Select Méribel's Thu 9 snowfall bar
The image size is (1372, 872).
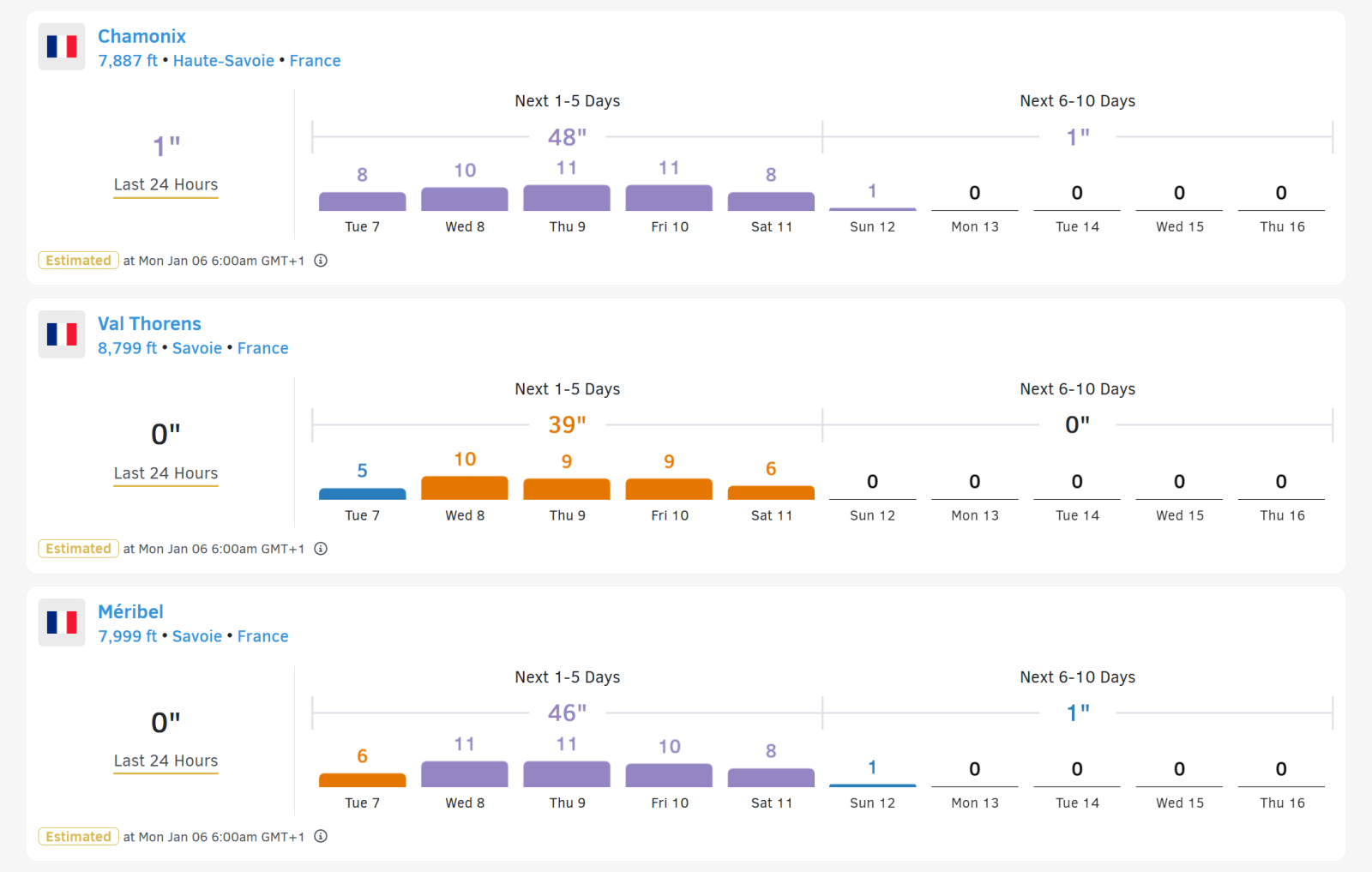point(567,774)
